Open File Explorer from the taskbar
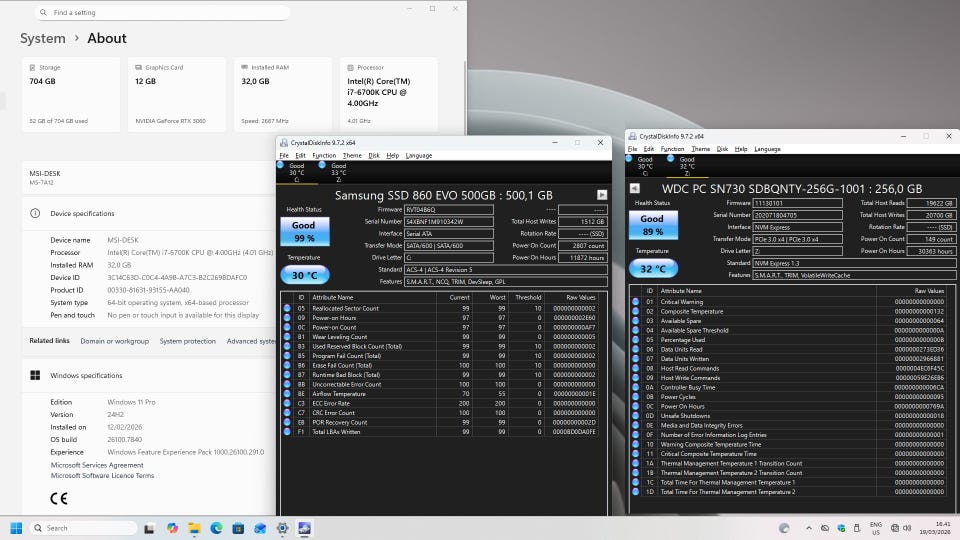Image resolution: width=960 pixels, height=540 pixels. coord(194,528)
